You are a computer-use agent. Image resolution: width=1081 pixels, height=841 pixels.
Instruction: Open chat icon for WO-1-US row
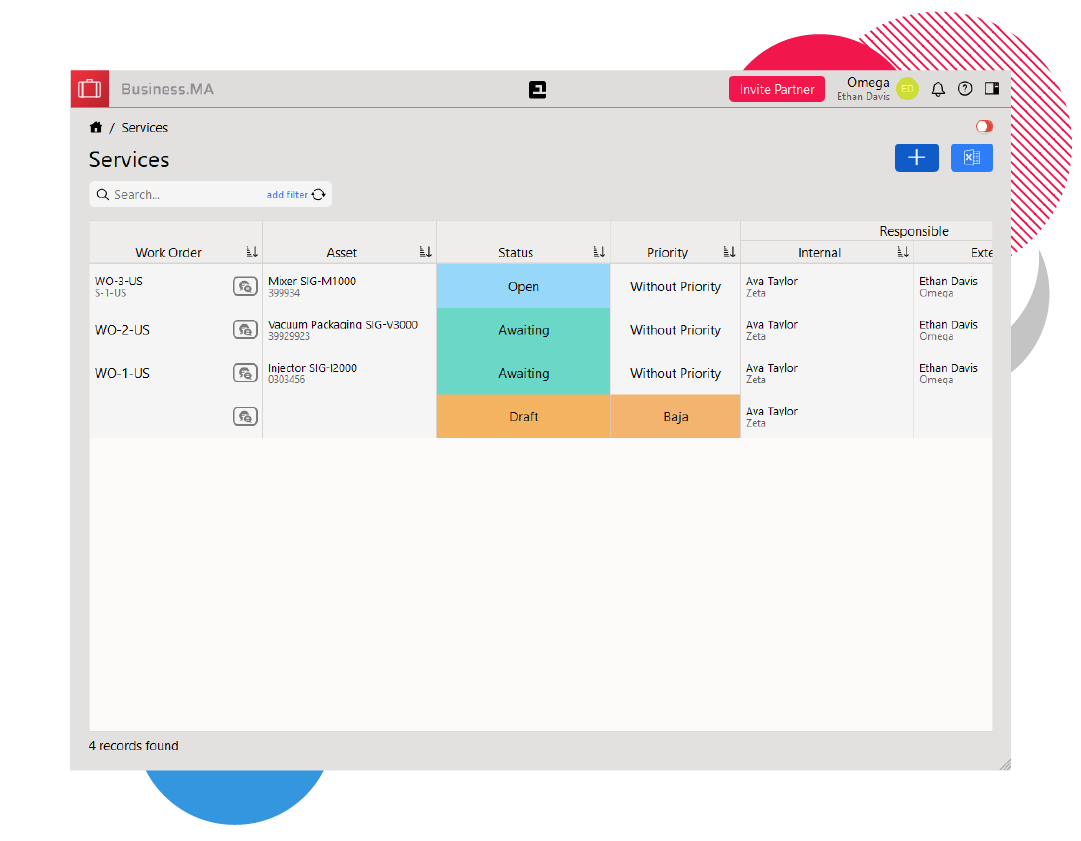245,373
